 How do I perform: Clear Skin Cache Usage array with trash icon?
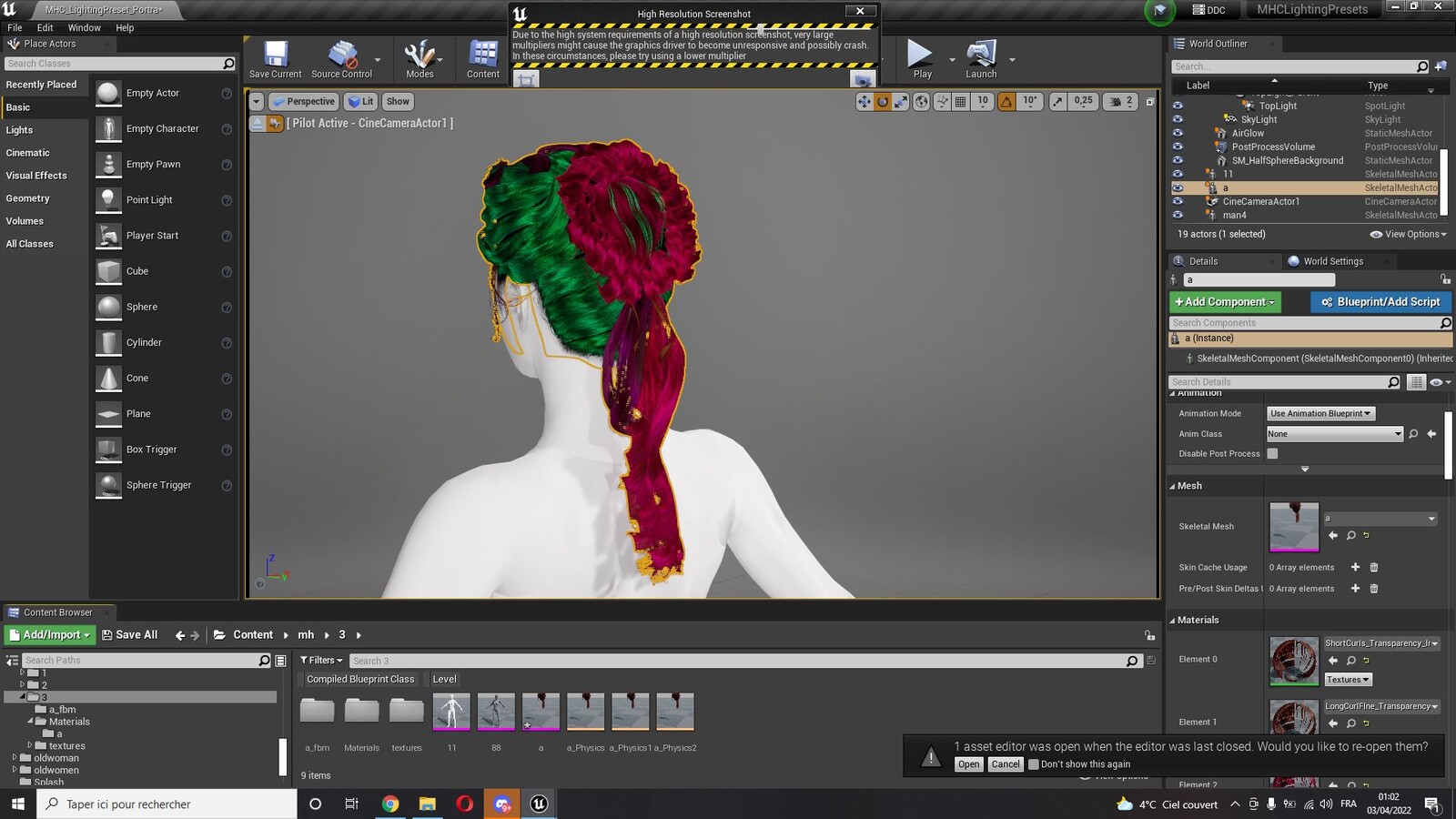1374,567
